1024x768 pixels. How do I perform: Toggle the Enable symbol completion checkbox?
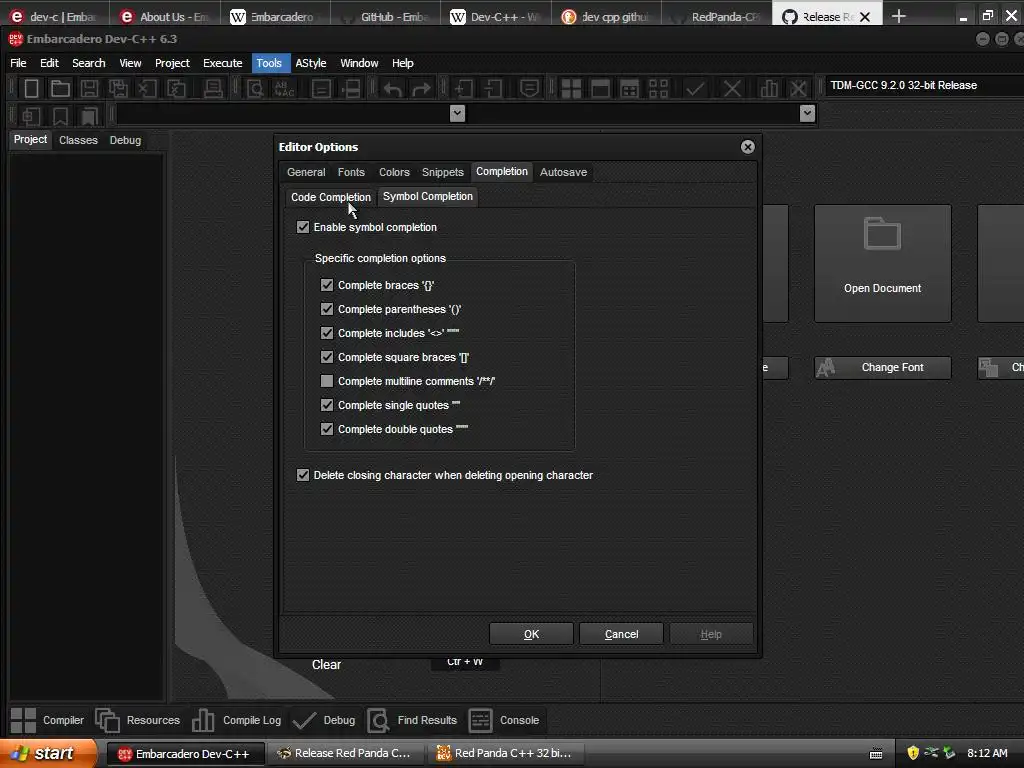pos(303,227)
